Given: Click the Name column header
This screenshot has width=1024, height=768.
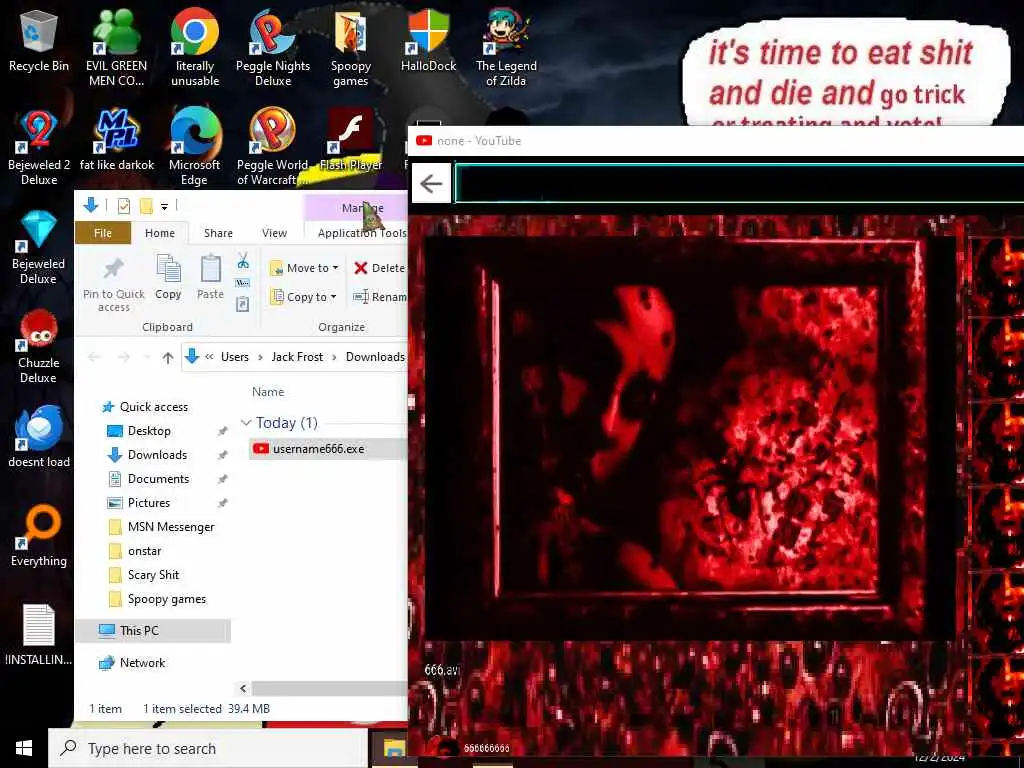Looking at the screenshot, I should point(268,392).
